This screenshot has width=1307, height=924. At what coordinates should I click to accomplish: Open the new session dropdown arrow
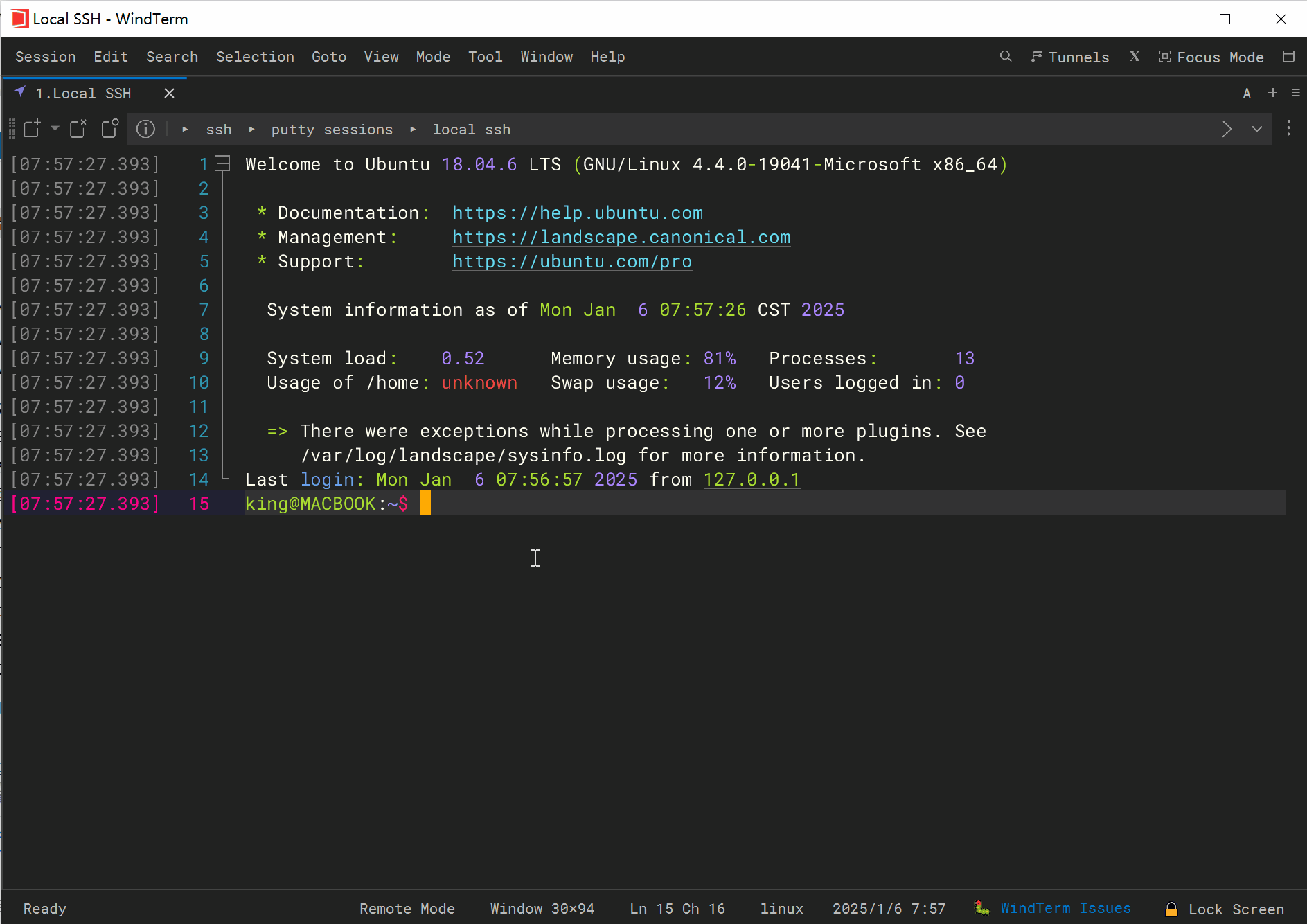55,129
